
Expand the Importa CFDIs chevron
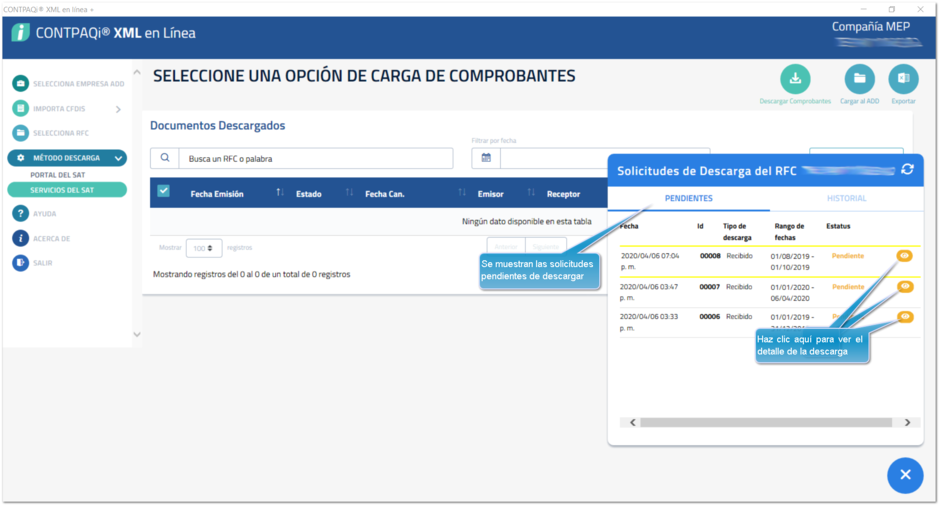pos(118,109)
